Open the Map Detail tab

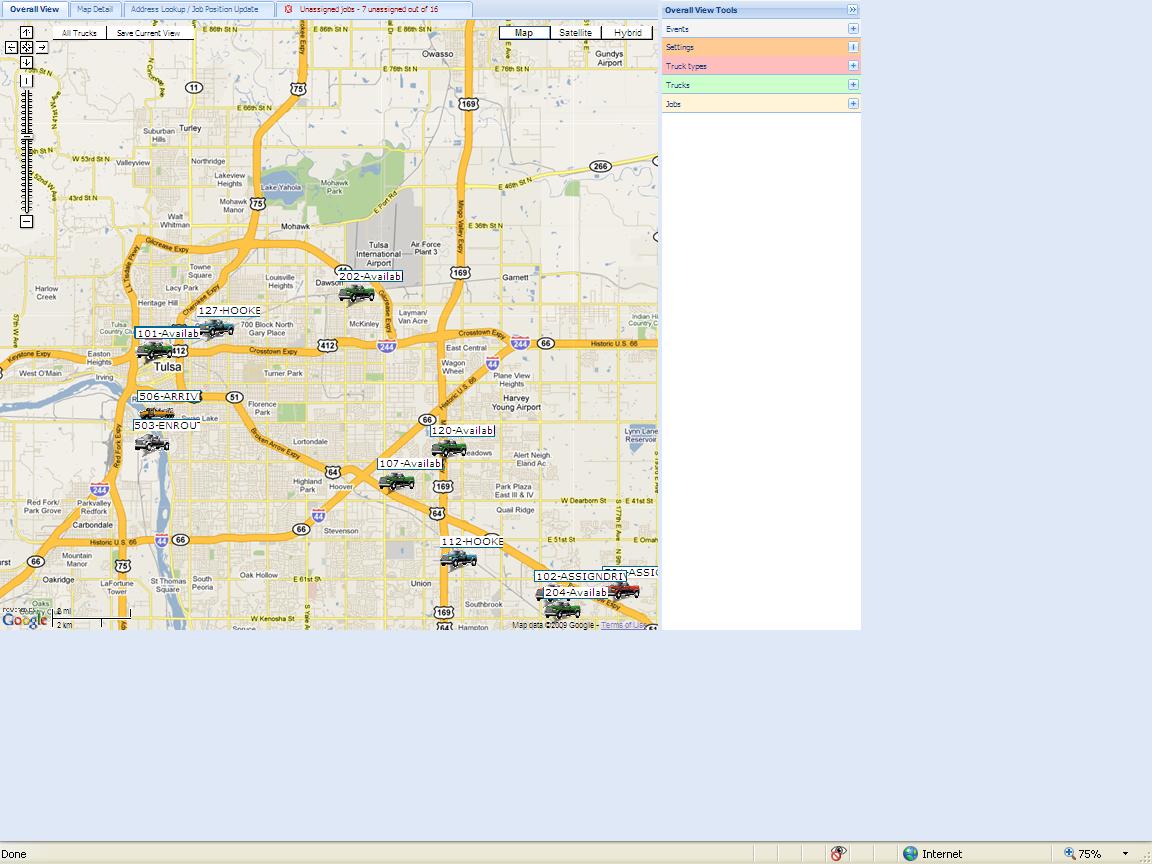pos(95,9)
